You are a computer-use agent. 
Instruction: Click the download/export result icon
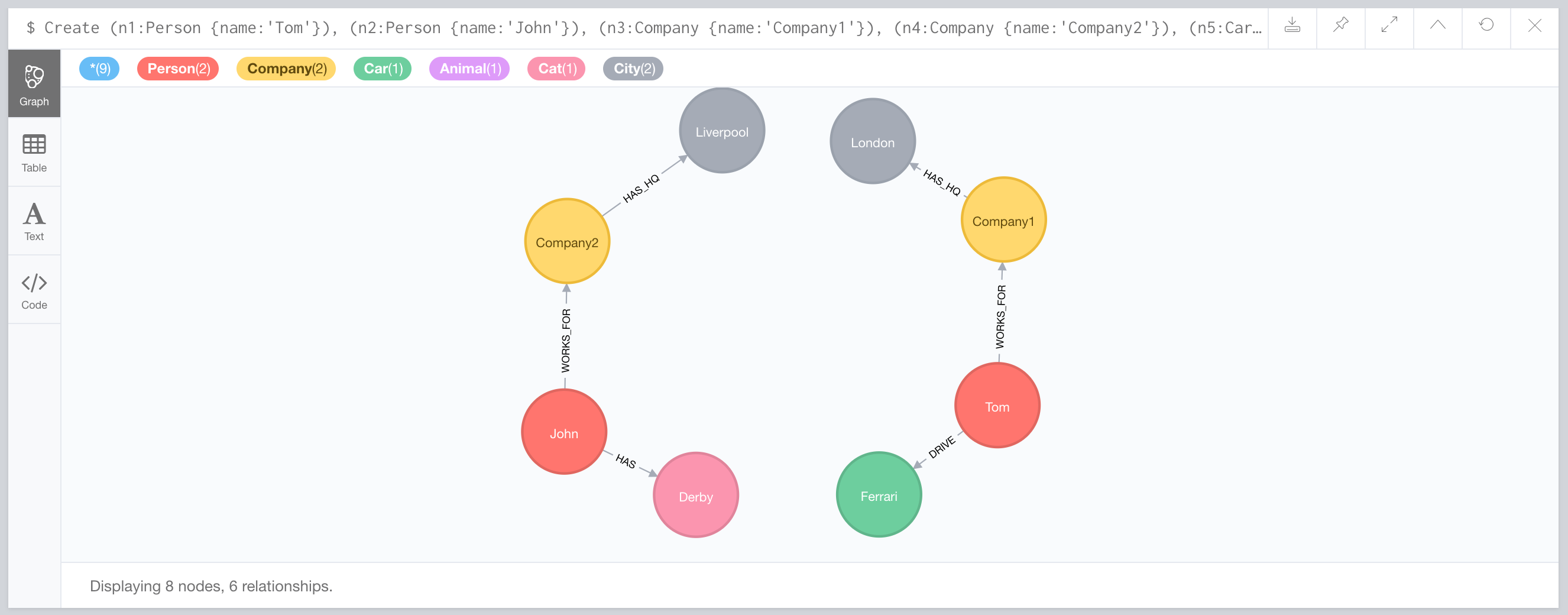tap(1292, 25)
